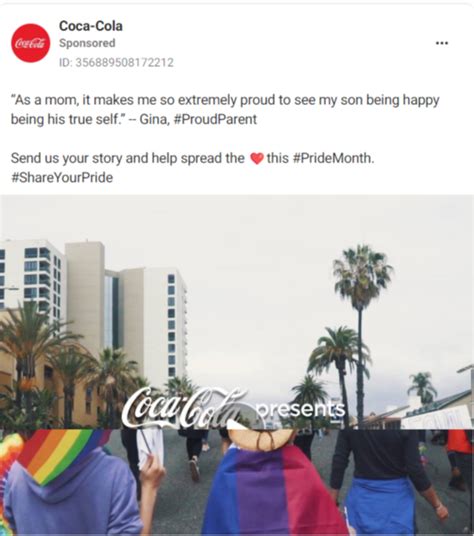474x536 pixels.
Task: Click the 'Send us your story' sentence
Action: 192,158
